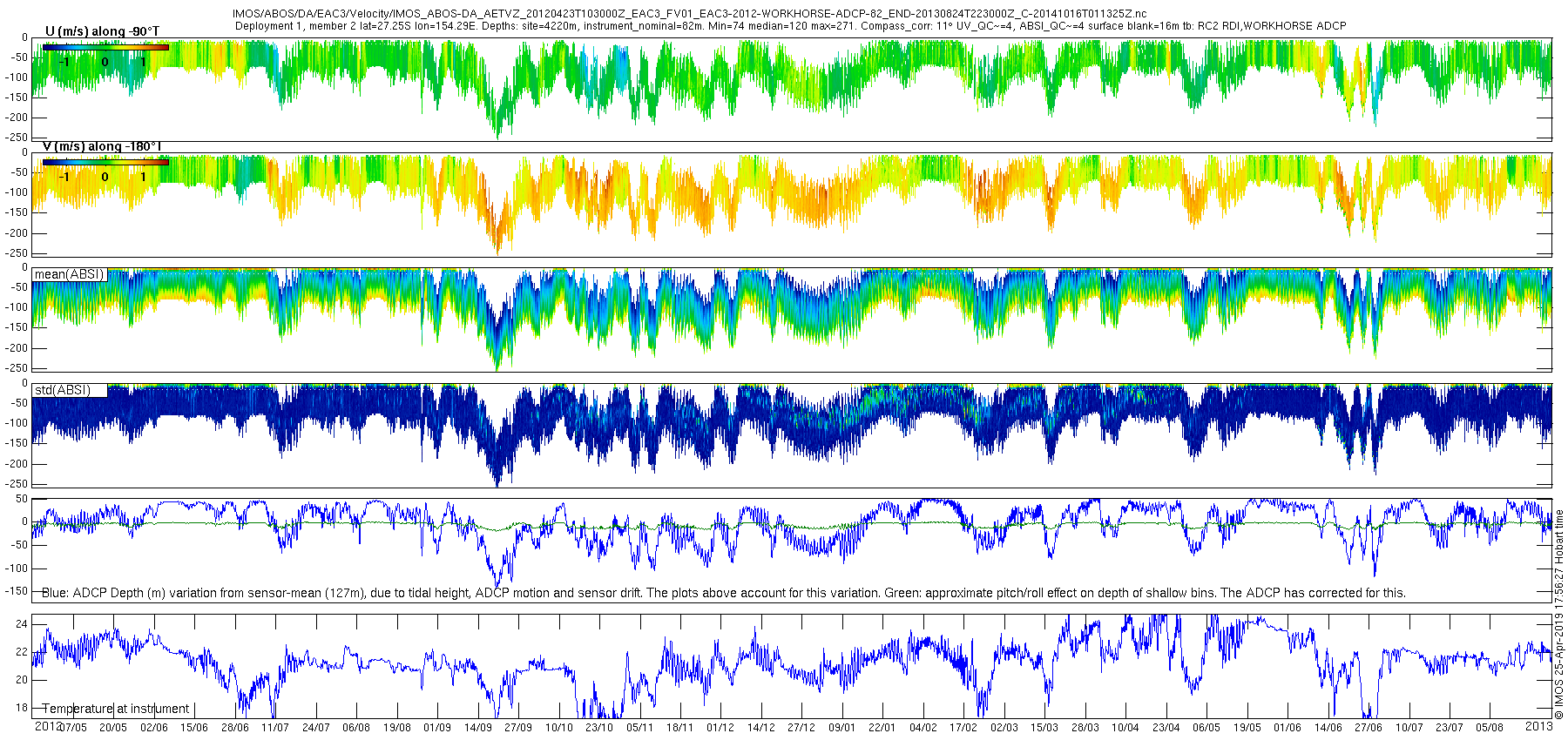
Task: Click the '06/08' date tick
Action: click(355, 728)
